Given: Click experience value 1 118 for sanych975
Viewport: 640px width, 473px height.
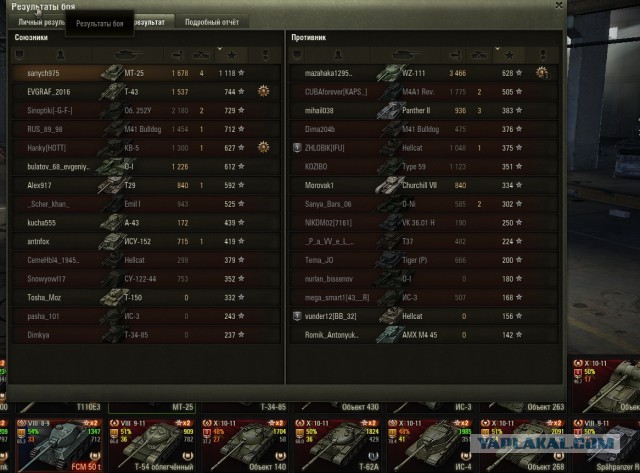Looking at the screenshot, I should [x=227, y=73].
